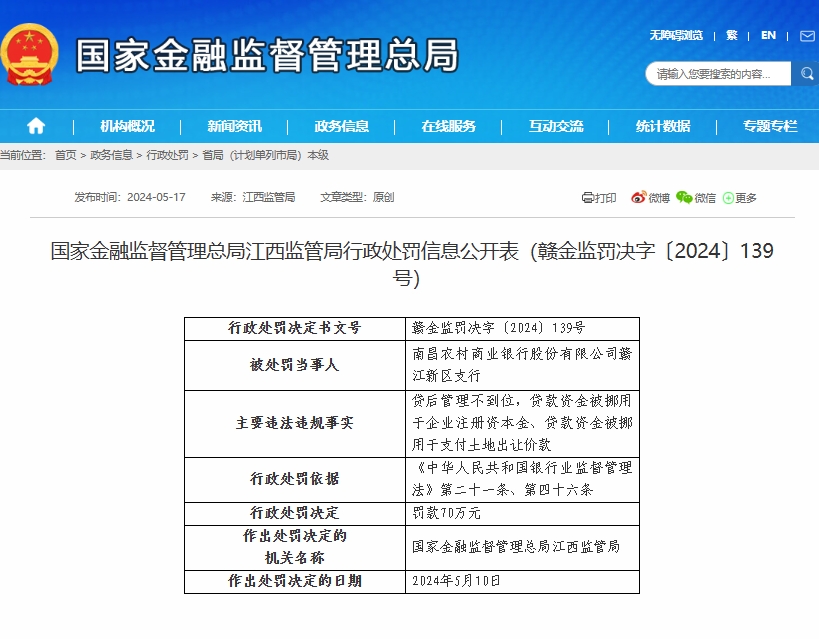819x639 pixels.
Task: Select the 赣金监罚决字〔2024〕139号 cell
Action: tap(522, 329)
